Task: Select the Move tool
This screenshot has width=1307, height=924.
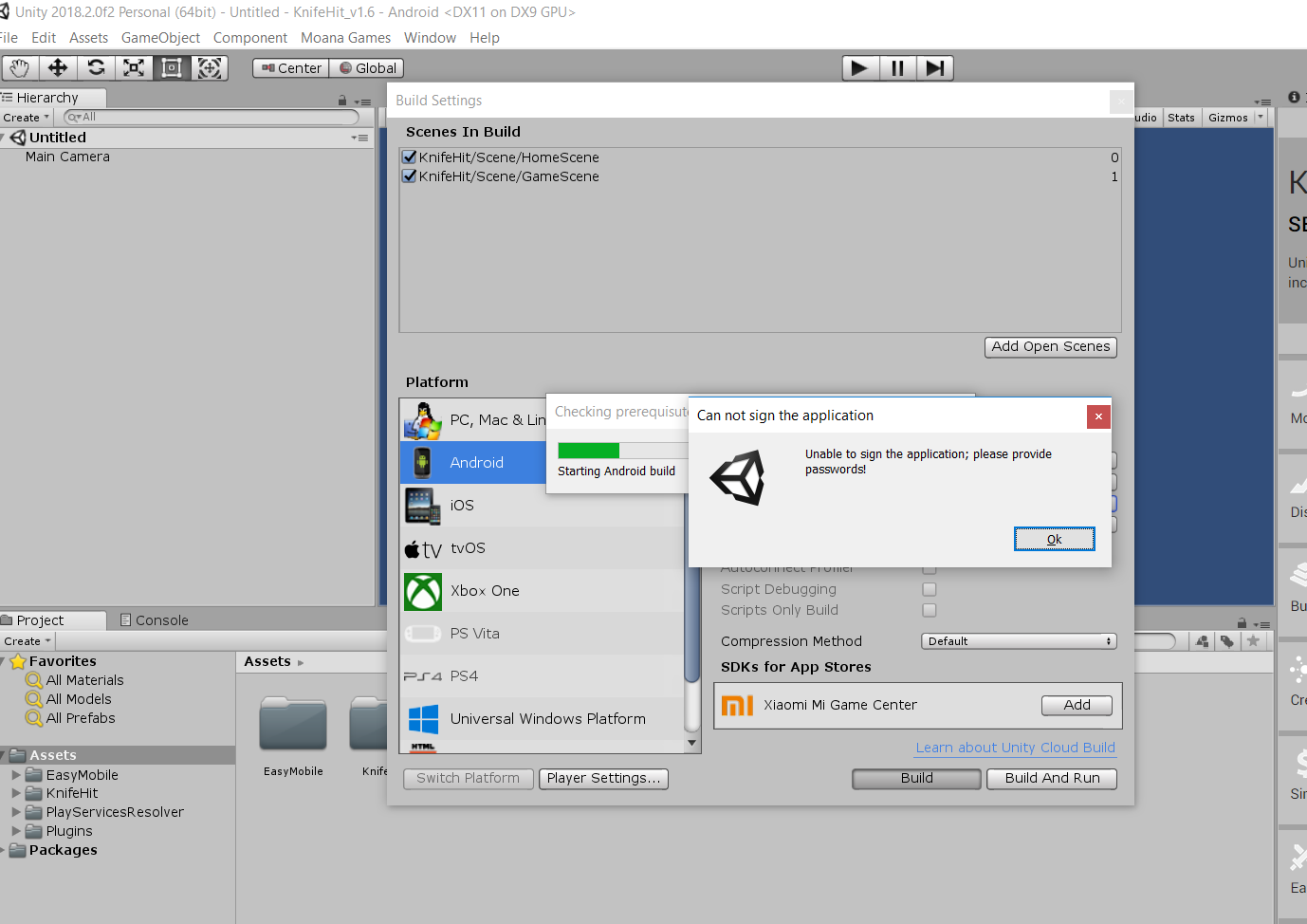Action: pos(57,67)
